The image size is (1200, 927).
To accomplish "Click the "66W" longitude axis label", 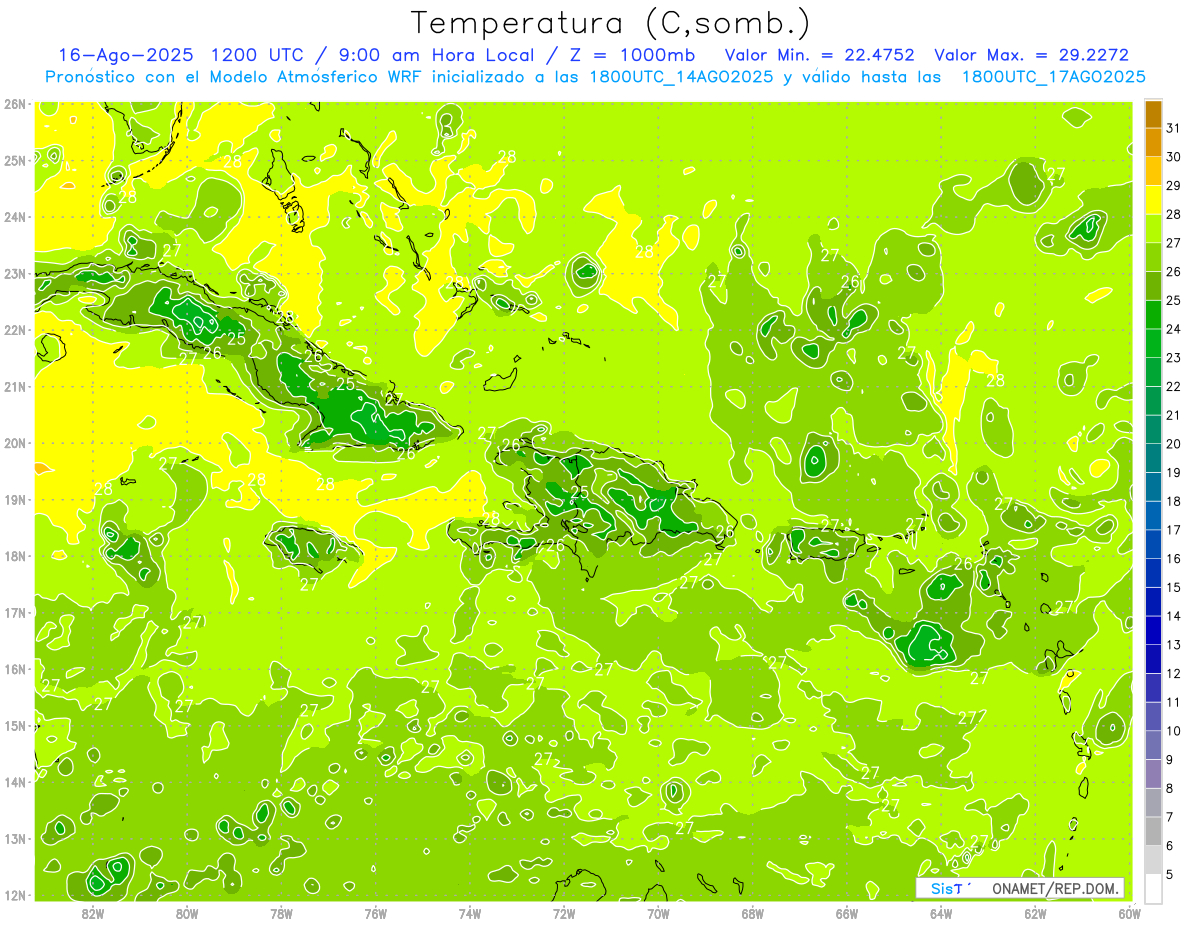I will [x=846, y=912].
